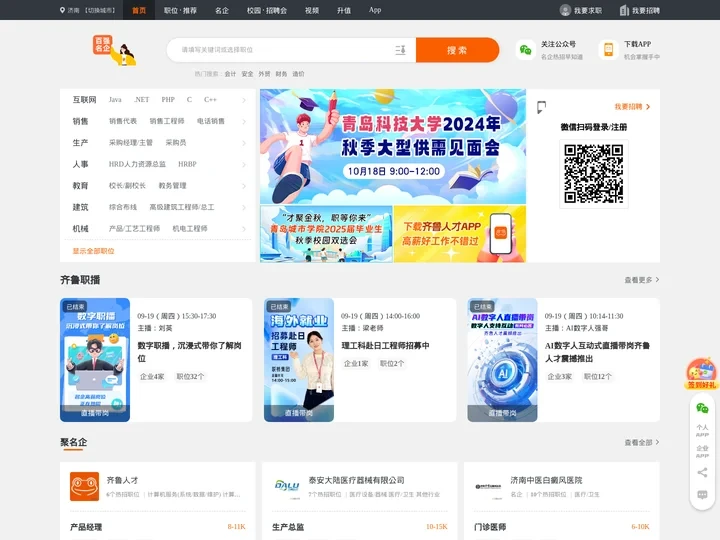The width and height of the screenshot is (720, 540).
Task: Click the floating sidebar WeChat icon
Action: (702, 408)
